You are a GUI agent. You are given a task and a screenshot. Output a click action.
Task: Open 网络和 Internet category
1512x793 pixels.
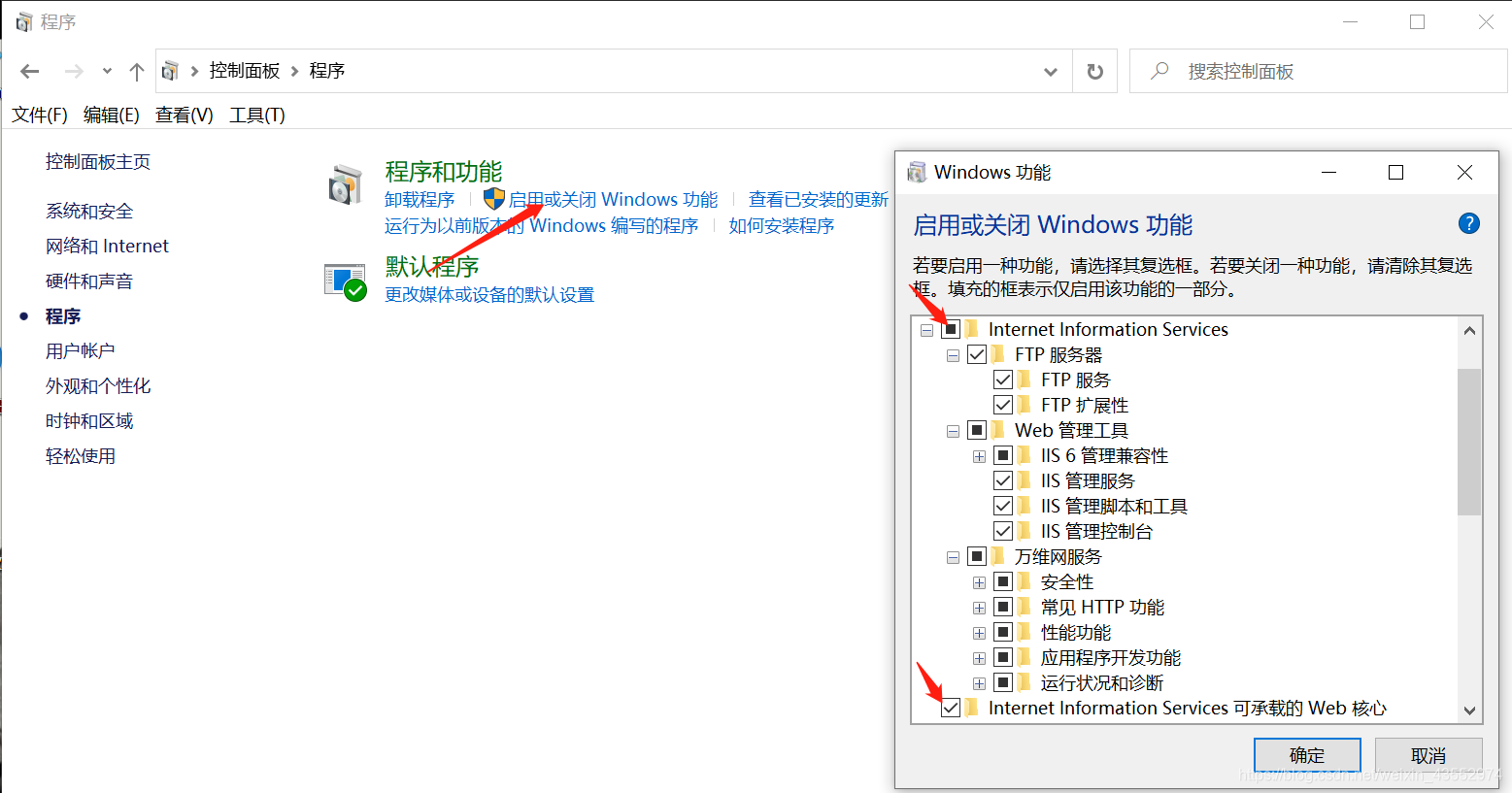tap(107, 246)
